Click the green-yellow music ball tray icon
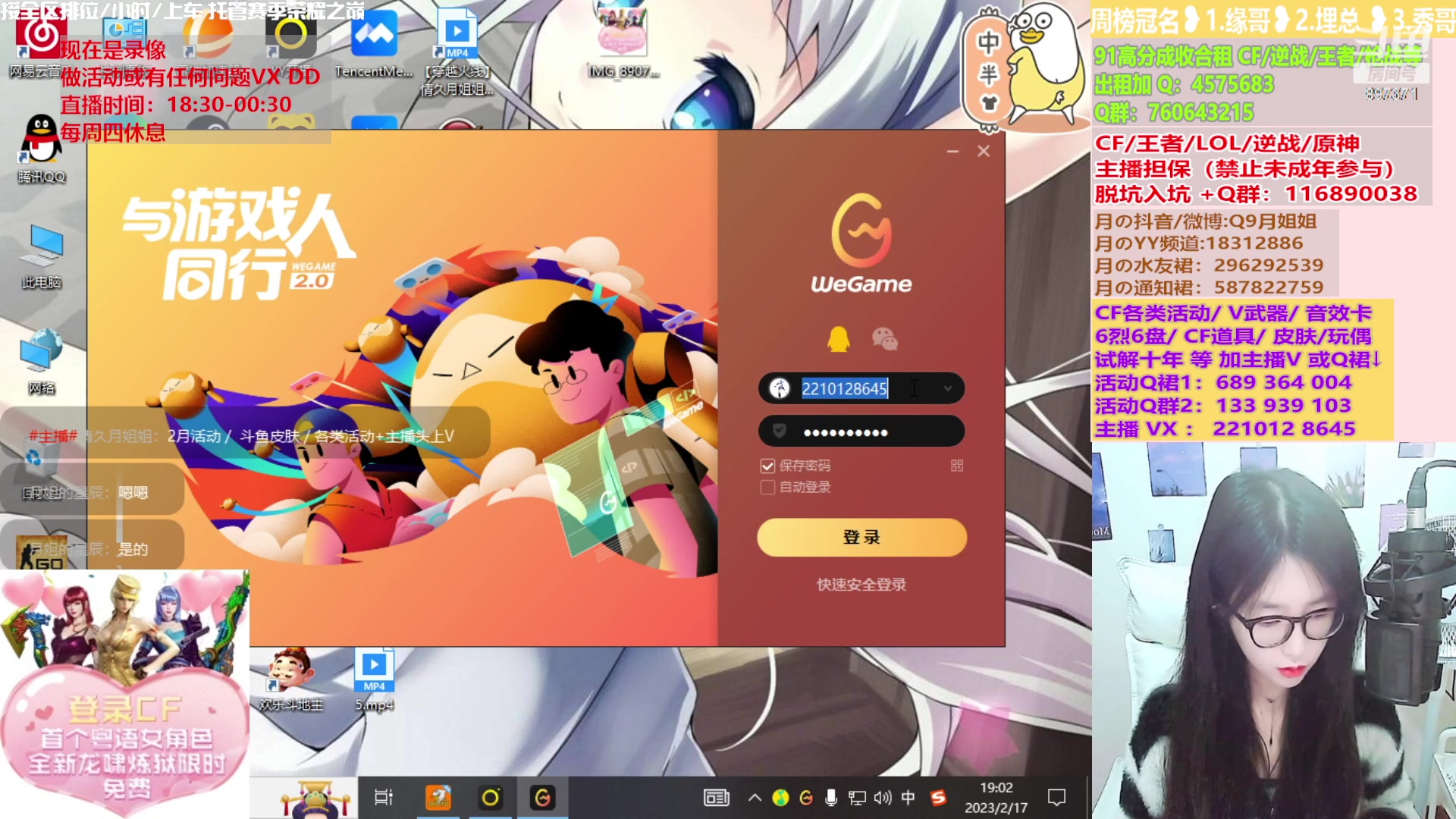Viewport: 1456px width, 819px height. 780,798
